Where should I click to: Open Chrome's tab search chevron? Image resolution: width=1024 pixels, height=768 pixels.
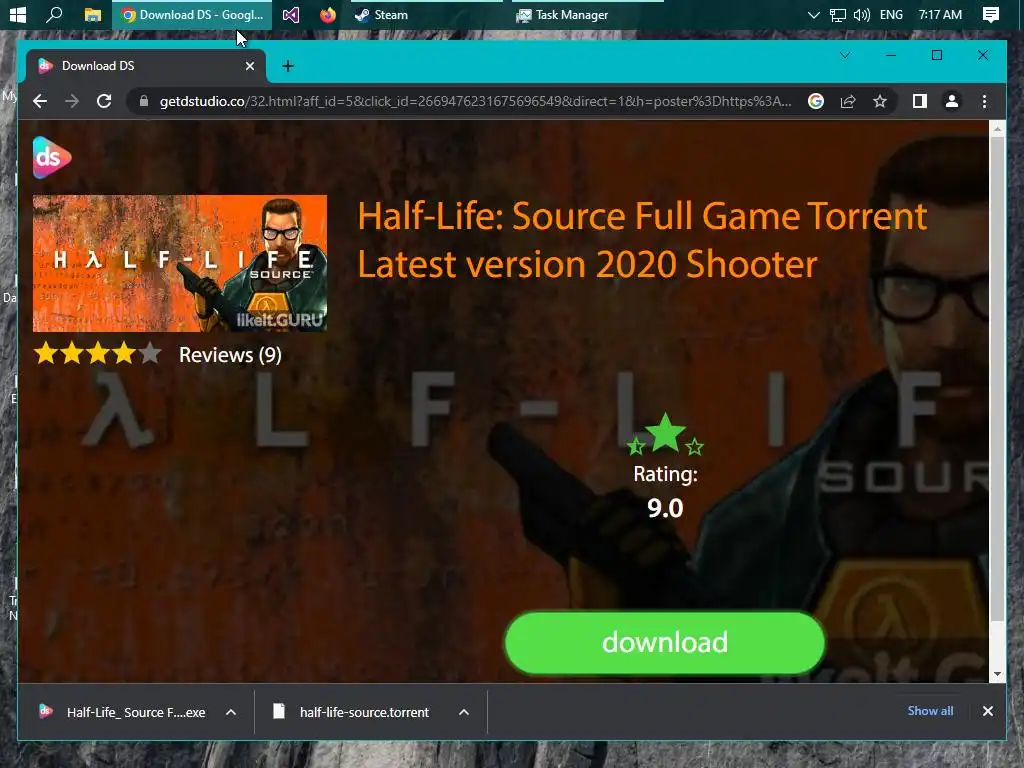point(845,55)
